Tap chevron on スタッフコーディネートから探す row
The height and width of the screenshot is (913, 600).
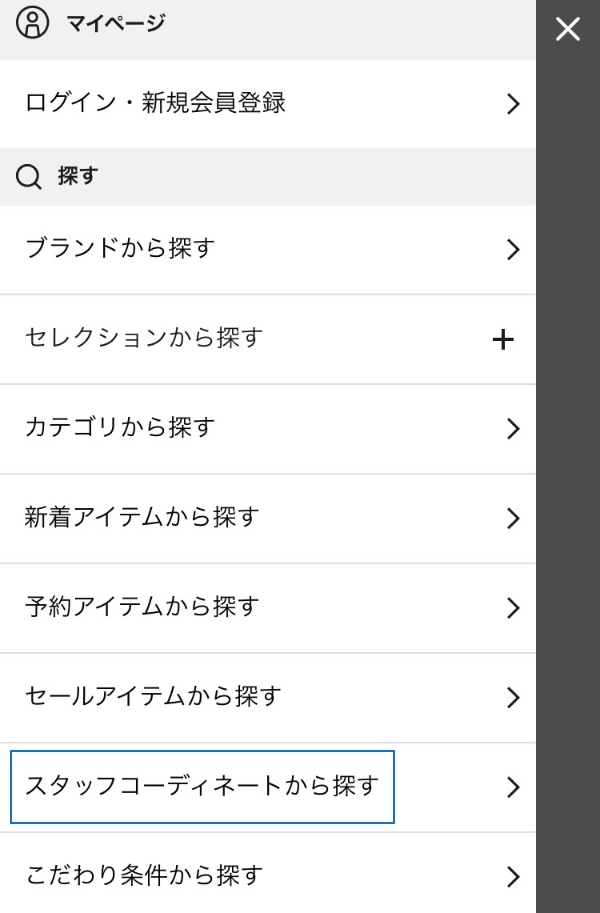point(513,787)
